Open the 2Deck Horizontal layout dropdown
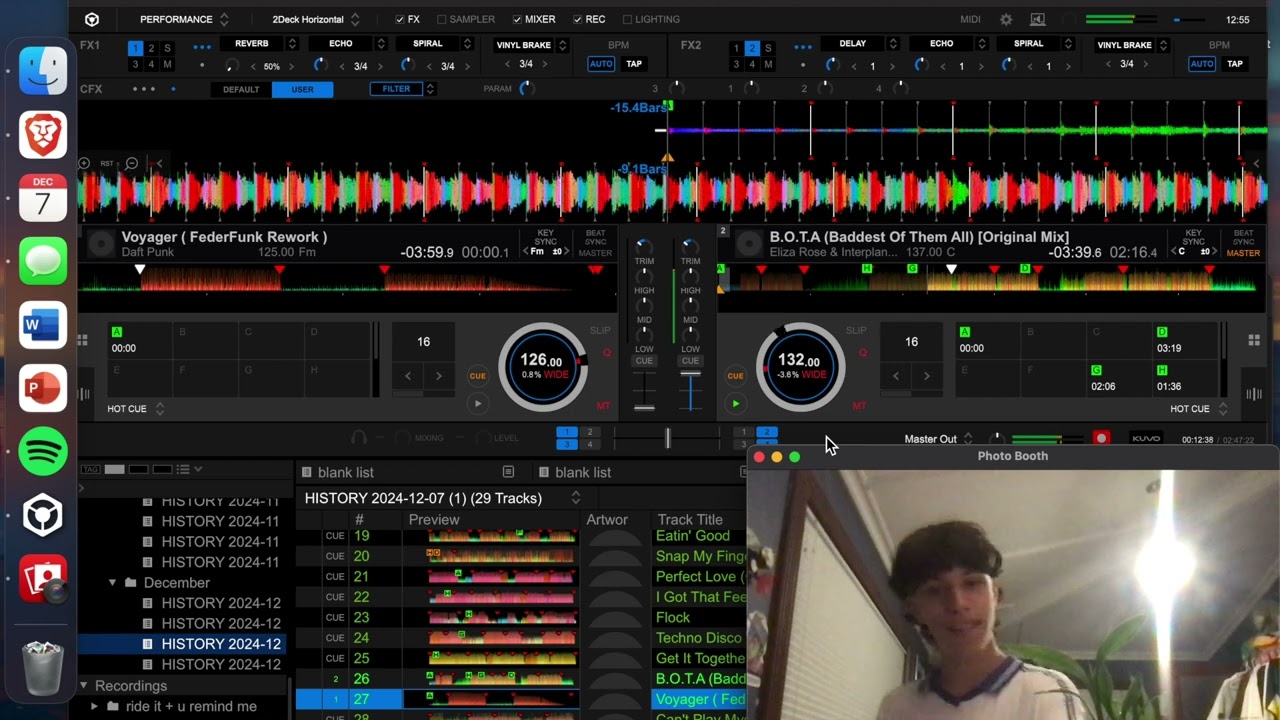Screen dimensions: 1280x720 pyautogui.click(x=316, y=19)
